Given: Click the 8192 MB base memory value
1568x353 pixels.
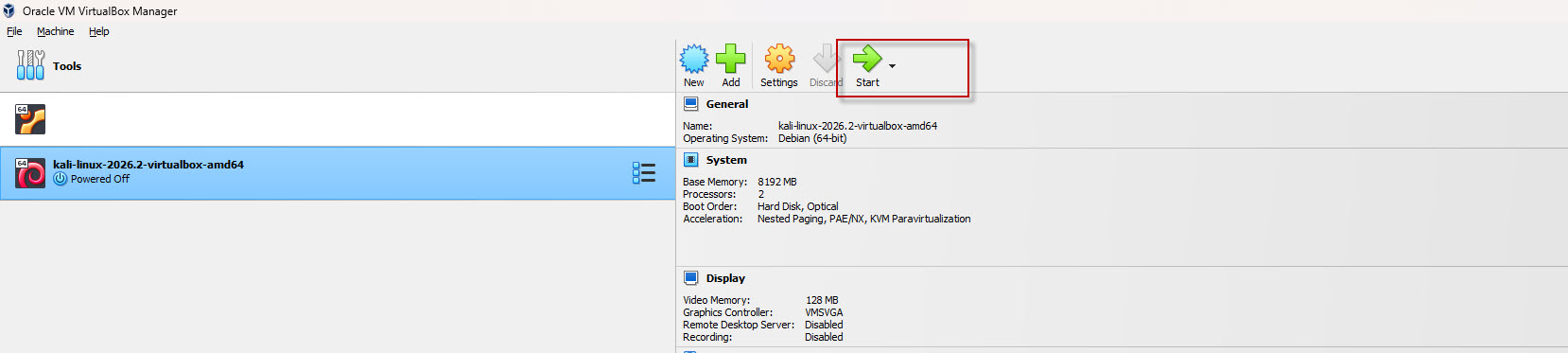Looking at the screenshot, I should (x=777, y=182).
